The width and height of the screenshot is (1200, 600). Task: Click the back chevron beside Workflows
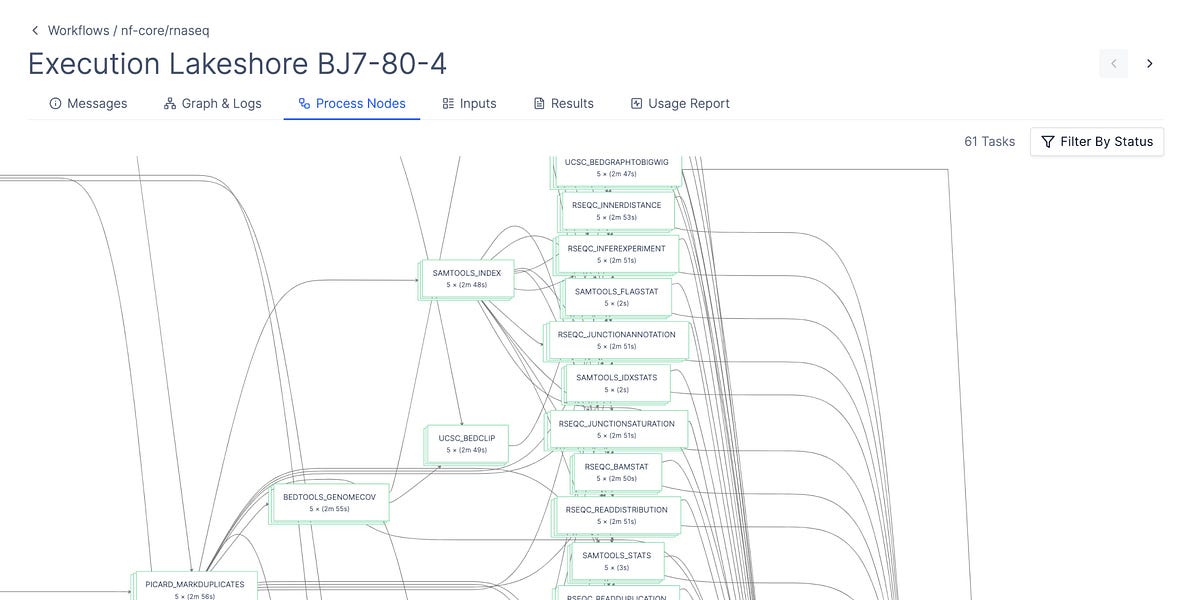(x=35, y=31)
